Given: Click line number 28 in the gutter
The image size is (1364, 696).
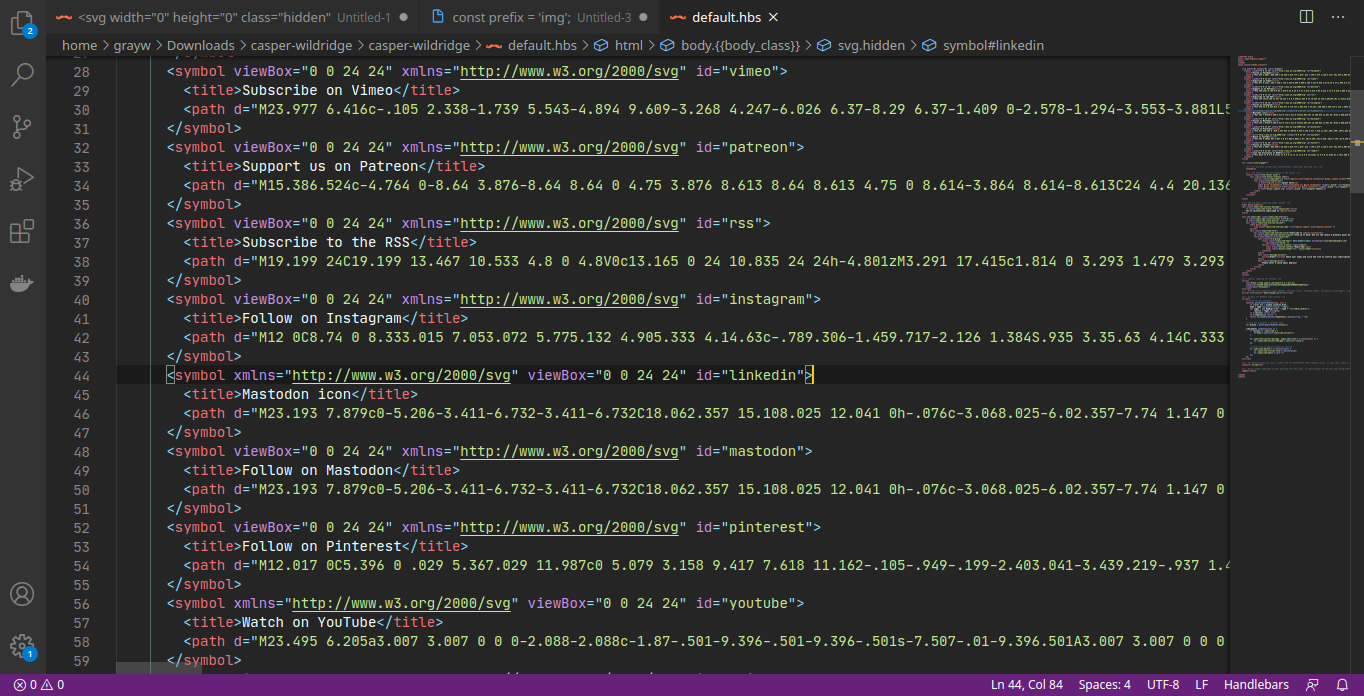Looking at the screenshot, I should click(81, 72).
